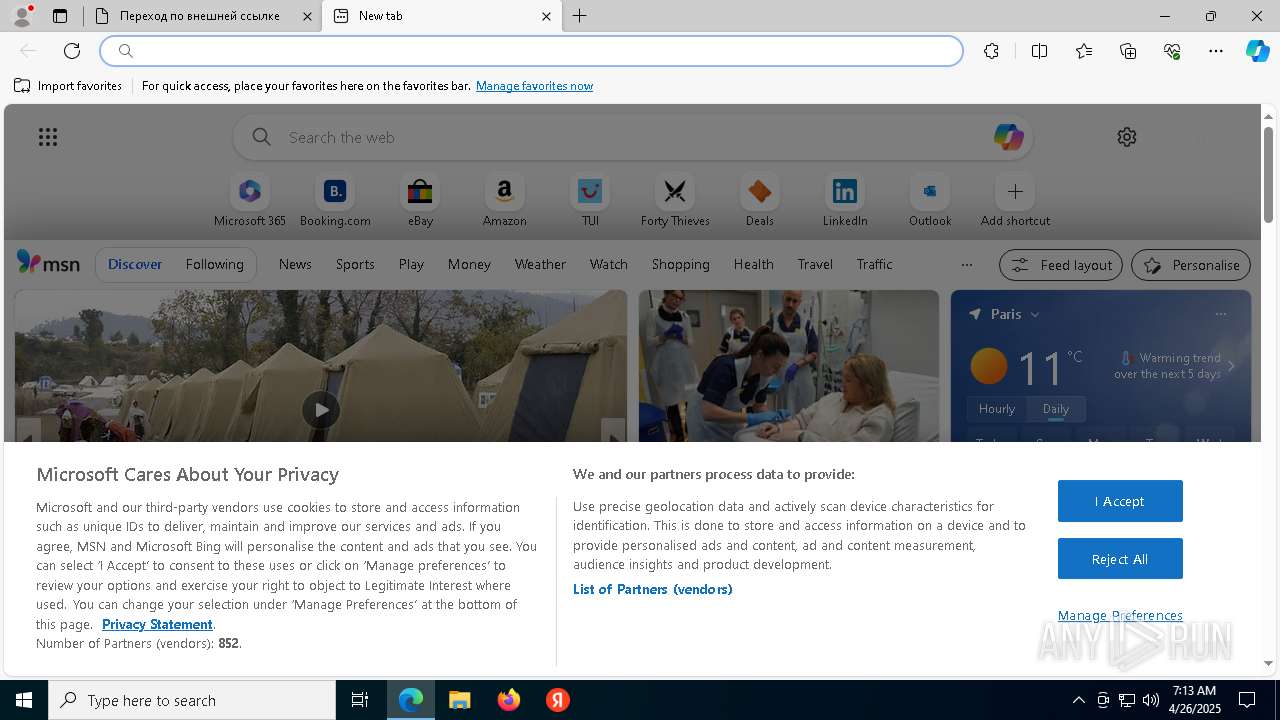The image size is (1280, 720).
Task: Click the Search the web box
Action: [633, 137]
